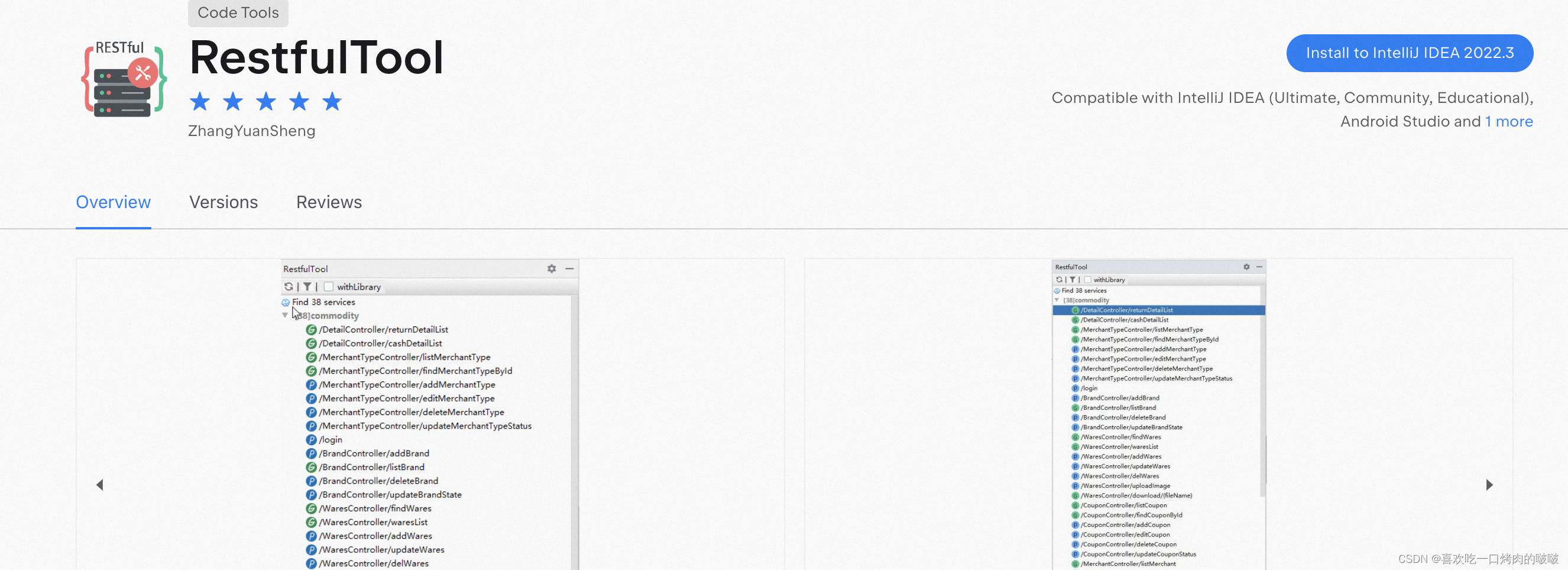1568x570 pixels.
Task: Select /BrandController/deleteBrand in left panel
Action: (x=378, y=481)
